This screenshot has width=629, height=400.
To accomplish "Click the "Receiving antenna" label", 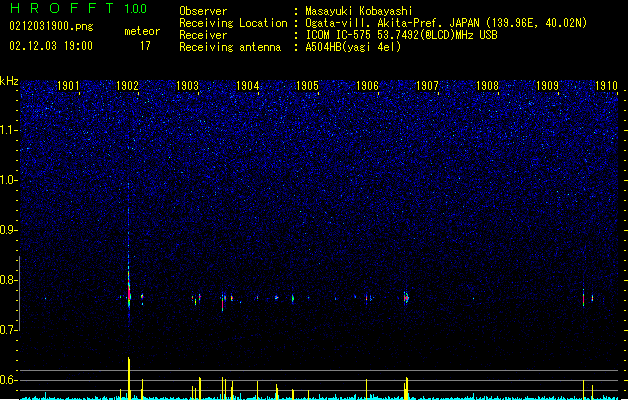I will point(230,47).
